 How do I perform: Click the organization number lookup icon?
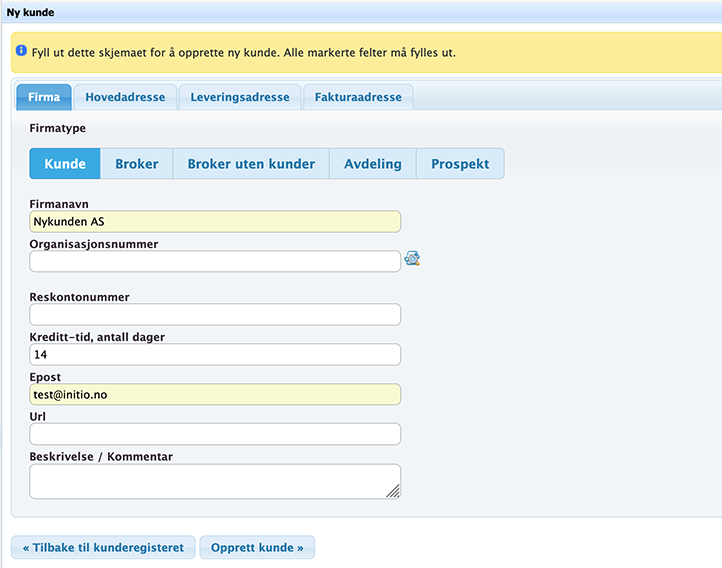(412, 260)
